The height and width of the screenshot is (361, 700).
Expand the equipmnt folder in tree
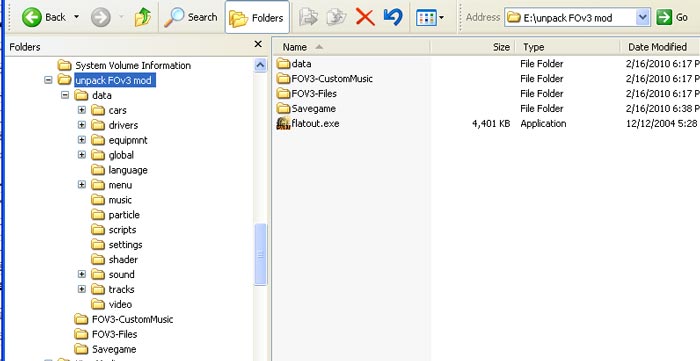(x=82, y=140)
